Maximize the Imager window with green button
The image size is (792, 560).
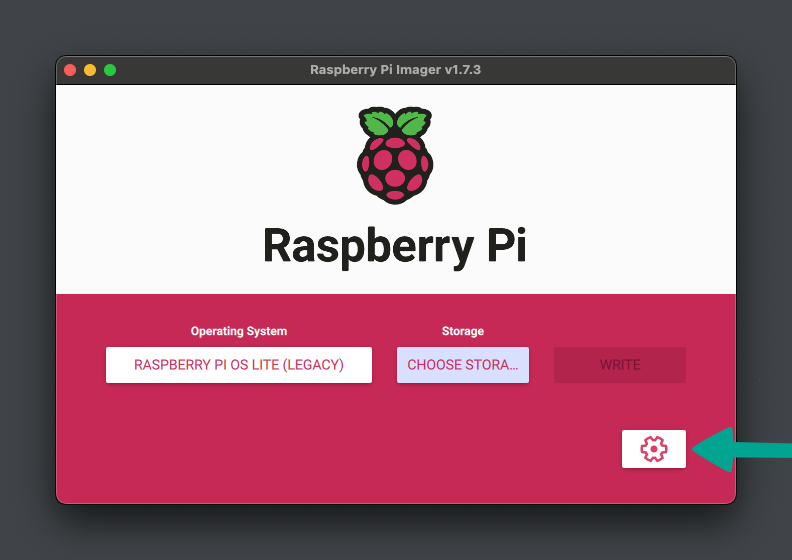[x=110, y=70]
